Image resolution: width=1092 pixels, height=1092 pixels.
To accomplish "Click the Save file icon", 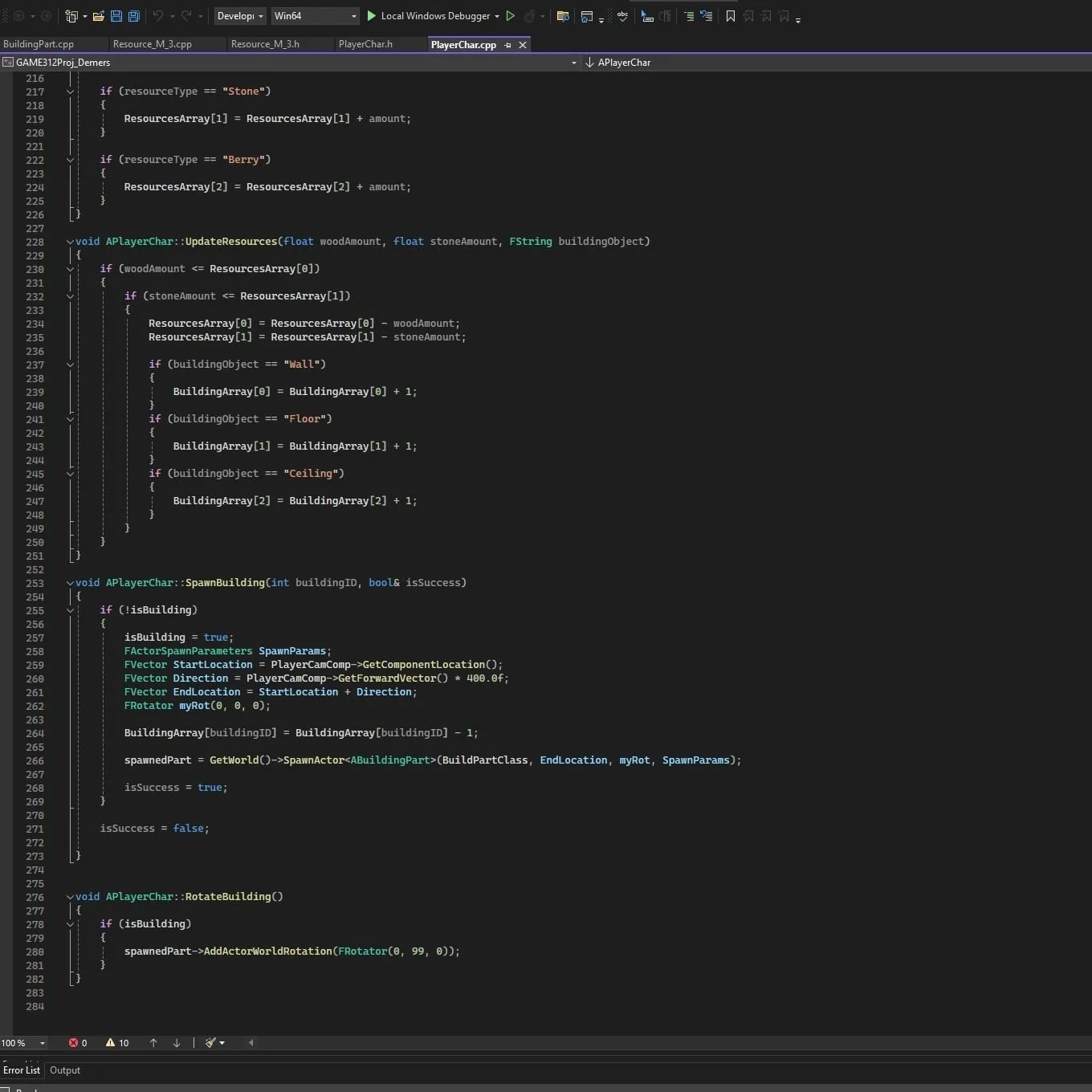I will point(116,16).
